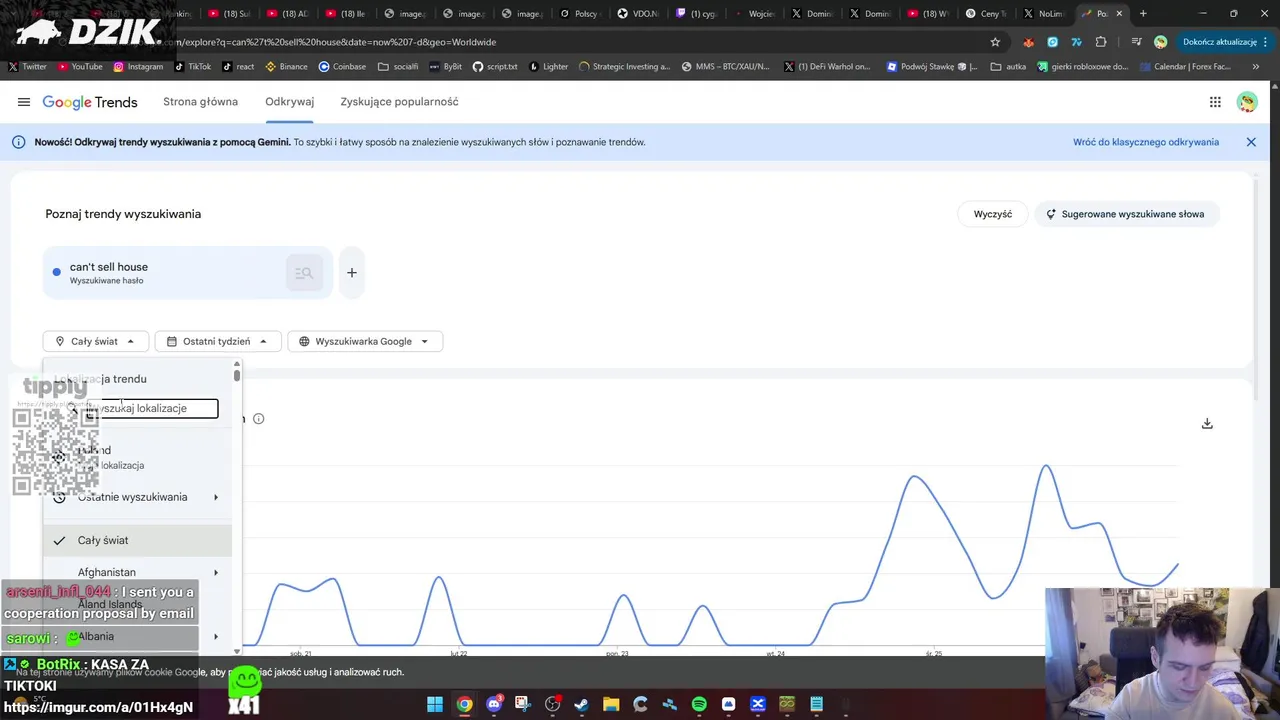Go to Strona główna tab
The image size is (1280, 720).
point(200,102)
